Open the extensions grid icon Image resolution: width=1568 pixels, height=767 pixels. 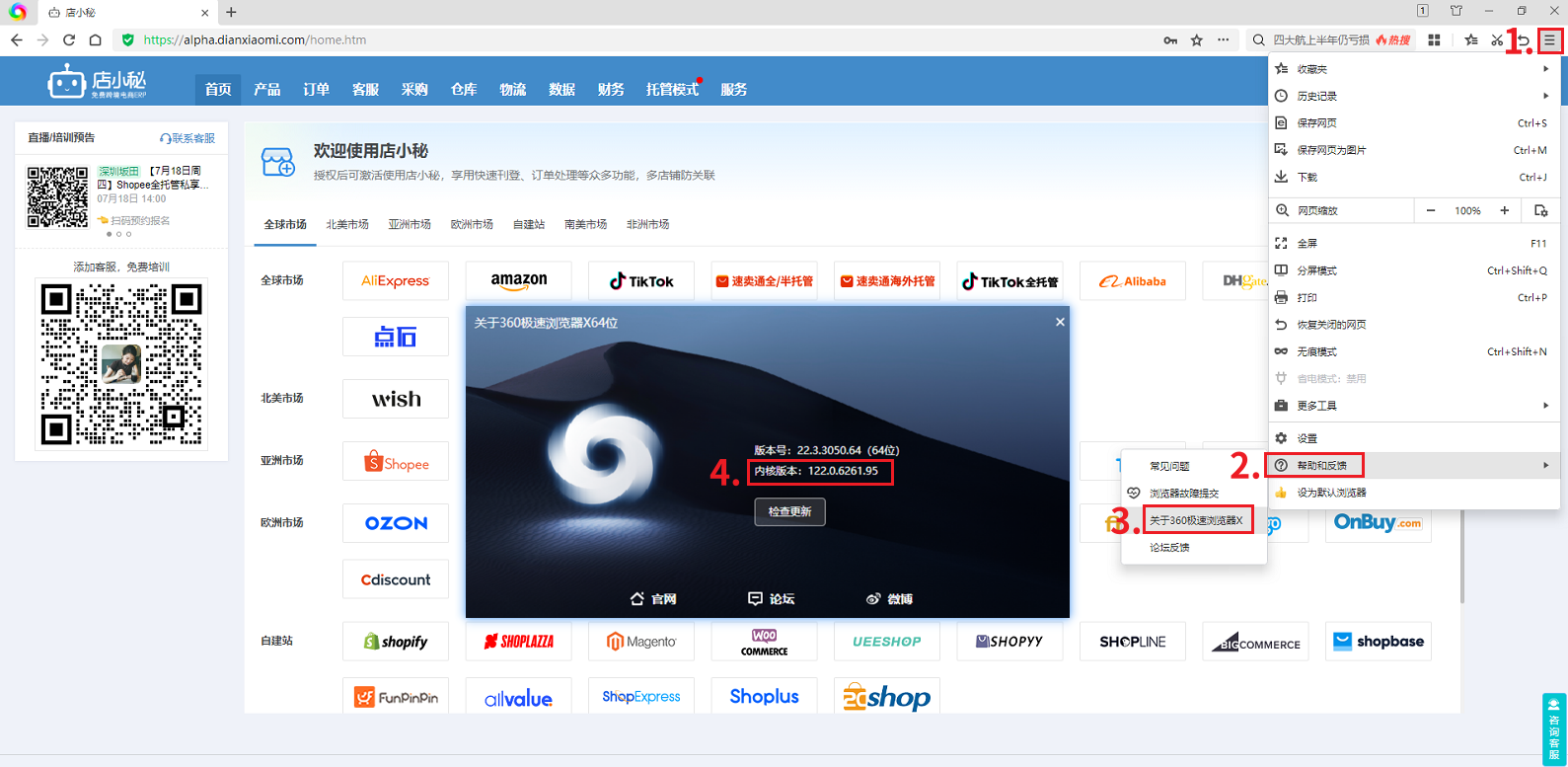pyautogui.click(x=1435, y=40)
